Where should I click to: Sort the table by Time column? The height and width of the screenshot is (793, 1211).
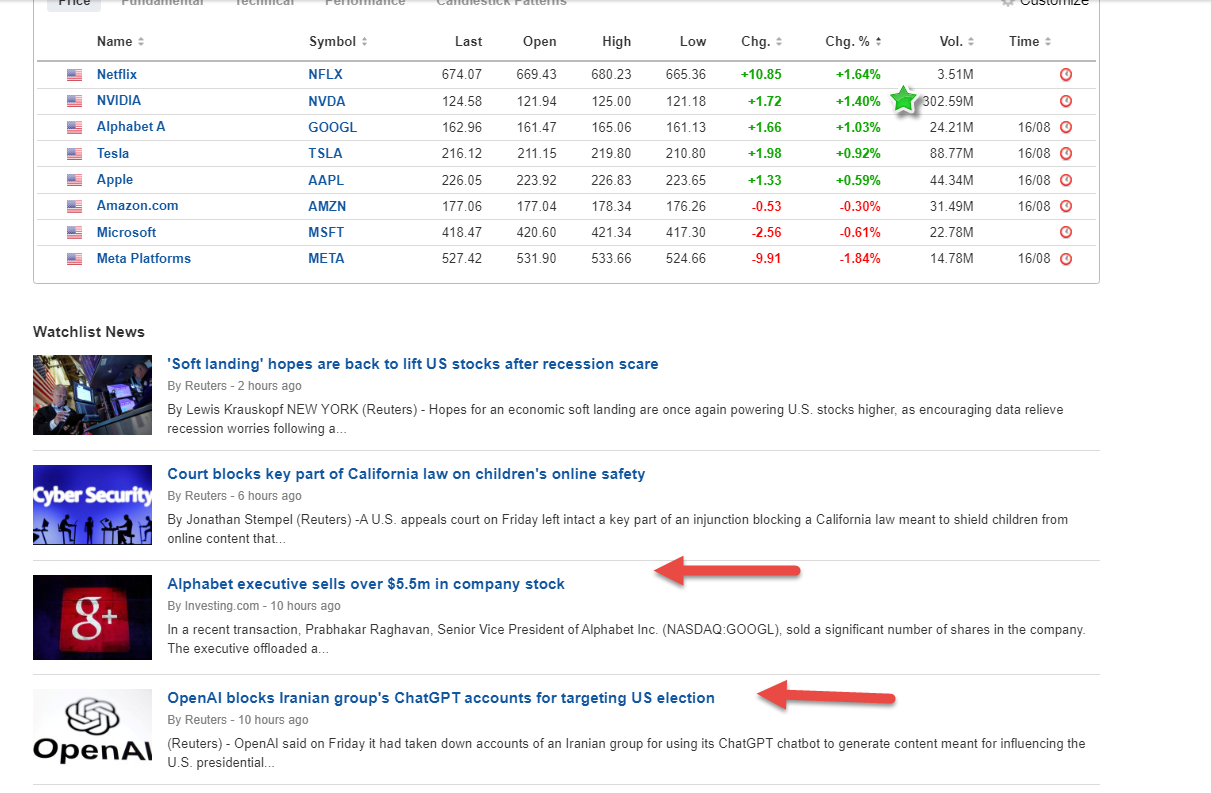pyautogui.click(x=1030, y=41)
